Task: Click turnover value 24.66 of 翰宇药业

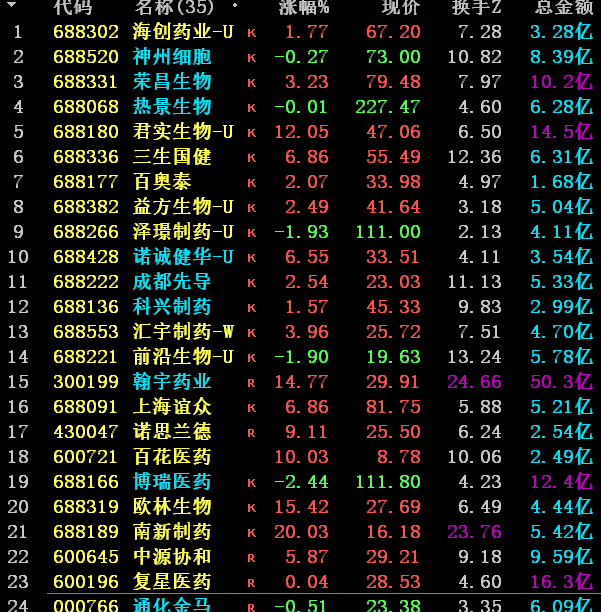Action: (x=475, y=382)
